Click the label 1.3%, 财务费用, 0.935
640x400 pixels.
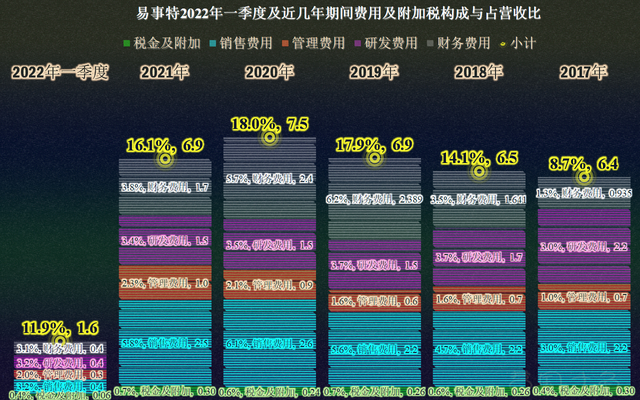[584, 193]
